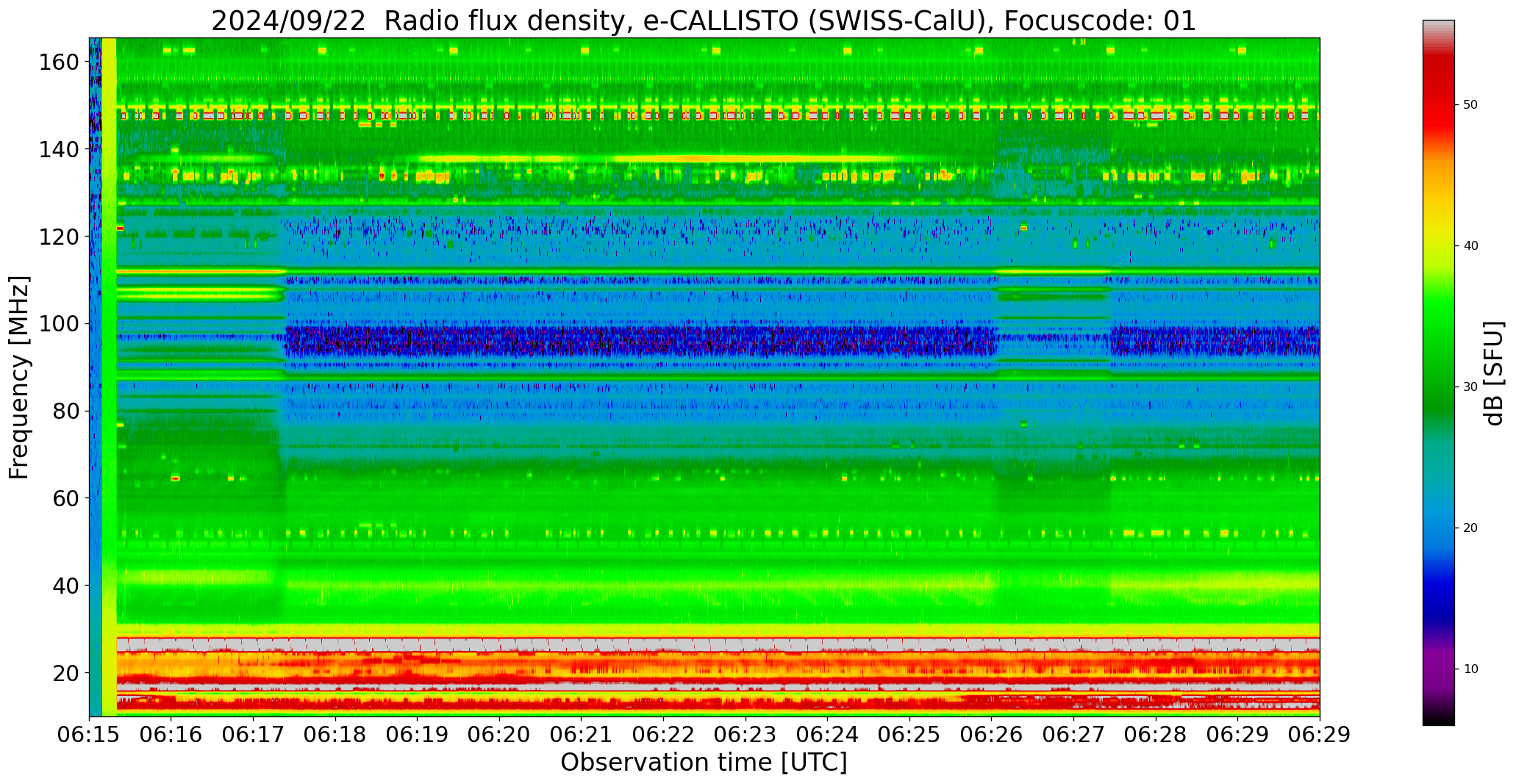Click the 'dB [SFU]' colorbar label
The width and height of the screenshot is (1516, 784).
[1494, 373]
